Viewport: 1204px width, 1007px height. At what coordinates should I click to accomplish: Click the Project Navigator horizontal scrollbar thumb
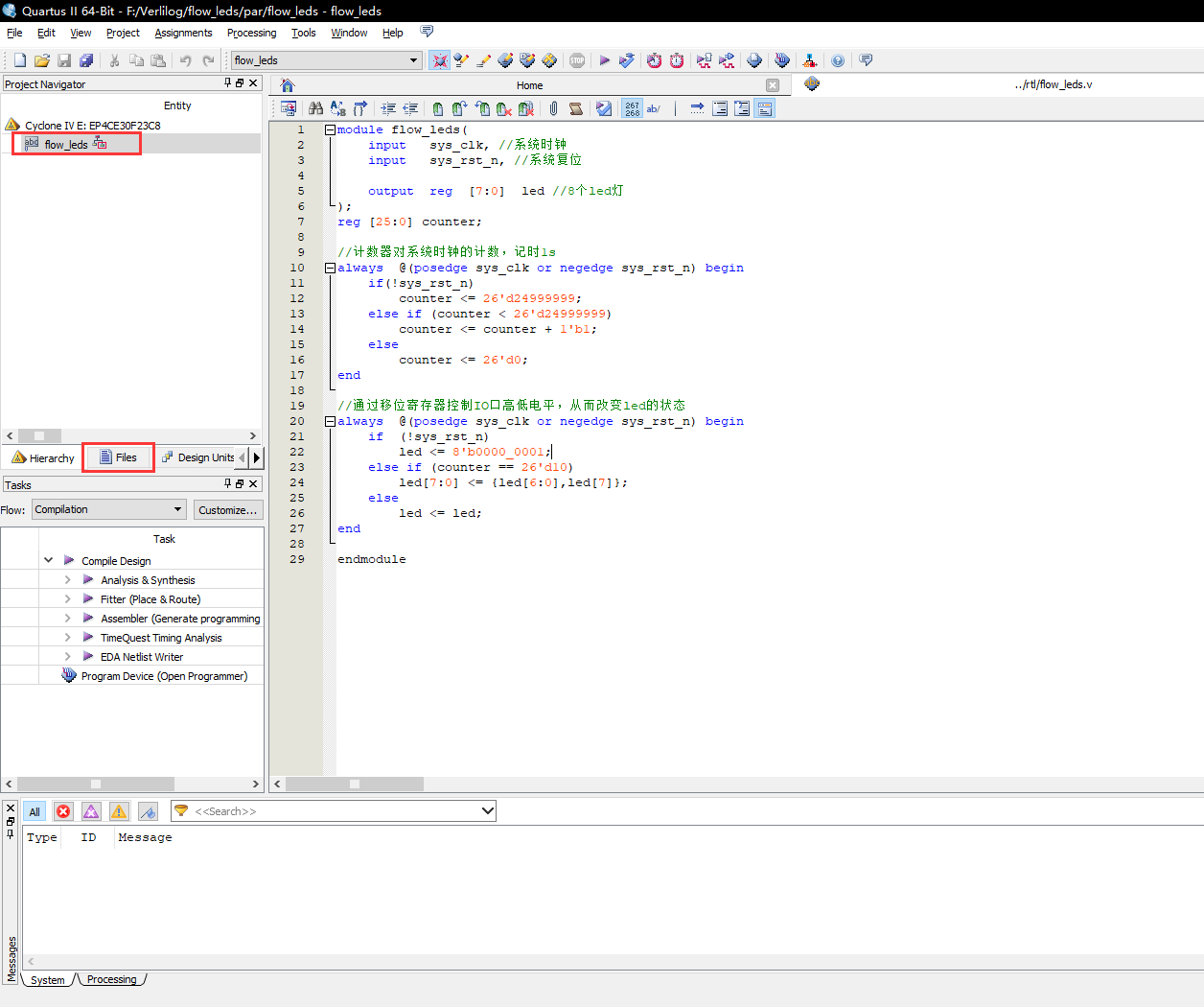point(39,435)
